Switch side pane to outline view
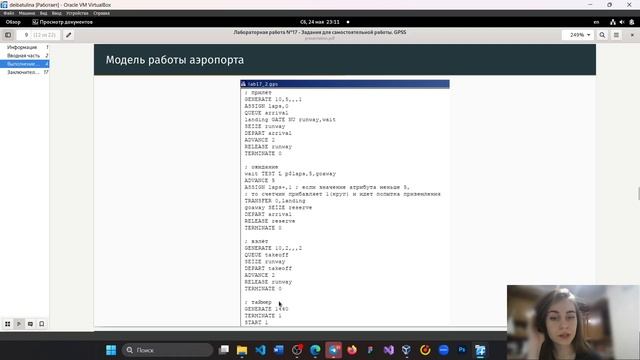640x360 pixels. click(19, 324)
